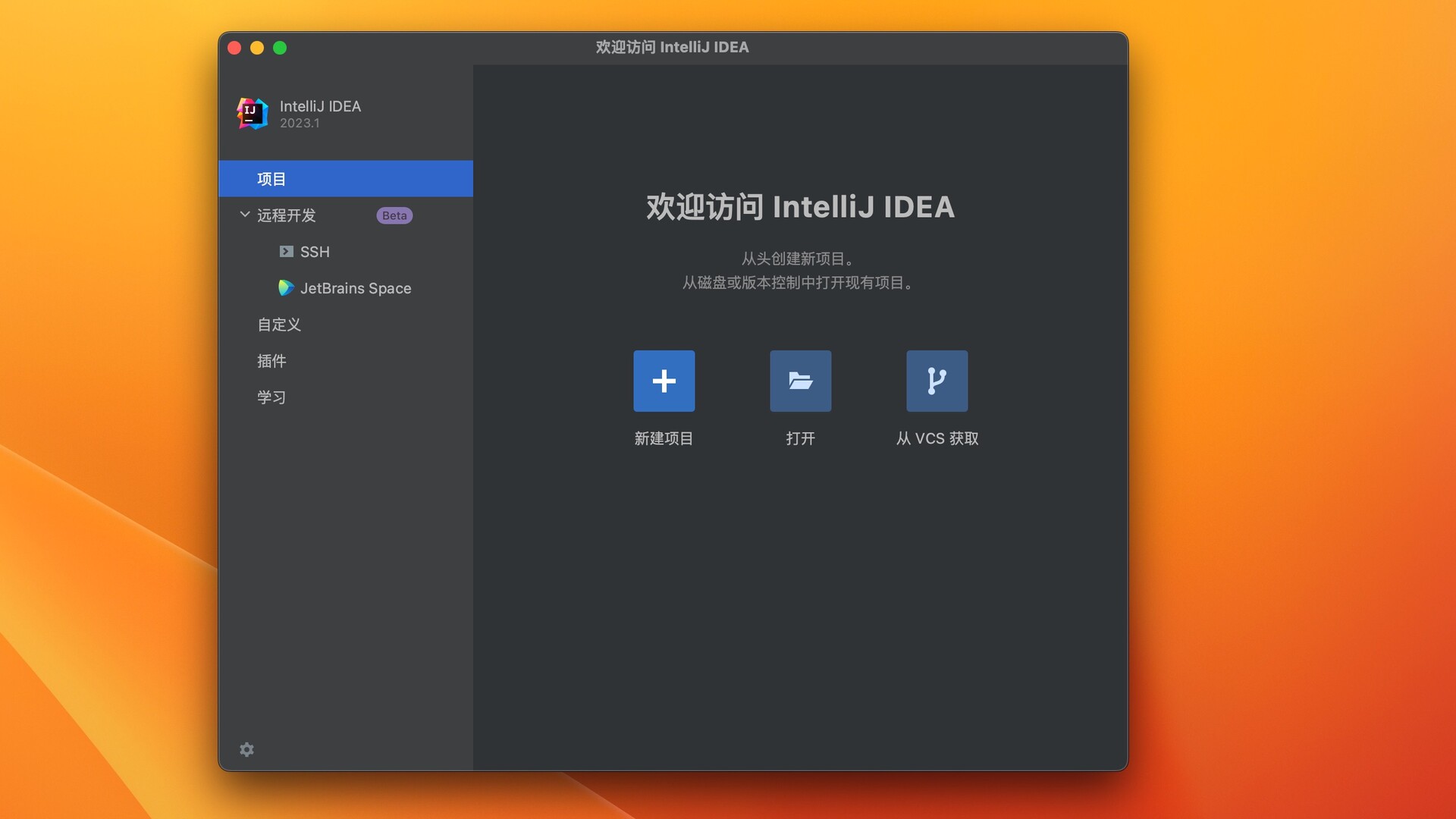Click the 从 VCS 获取 button

tap(937, 438)
